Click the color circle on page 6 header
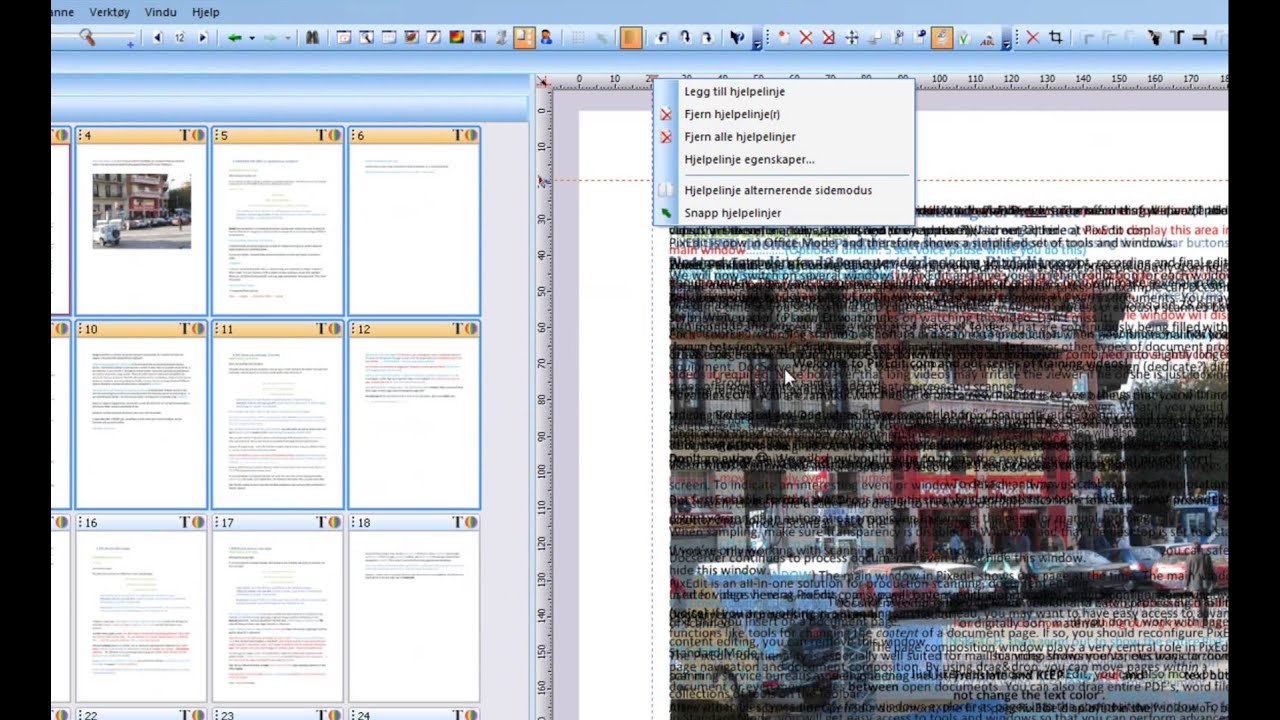This screenshot has height=720, width=1280. coord(470,135)
